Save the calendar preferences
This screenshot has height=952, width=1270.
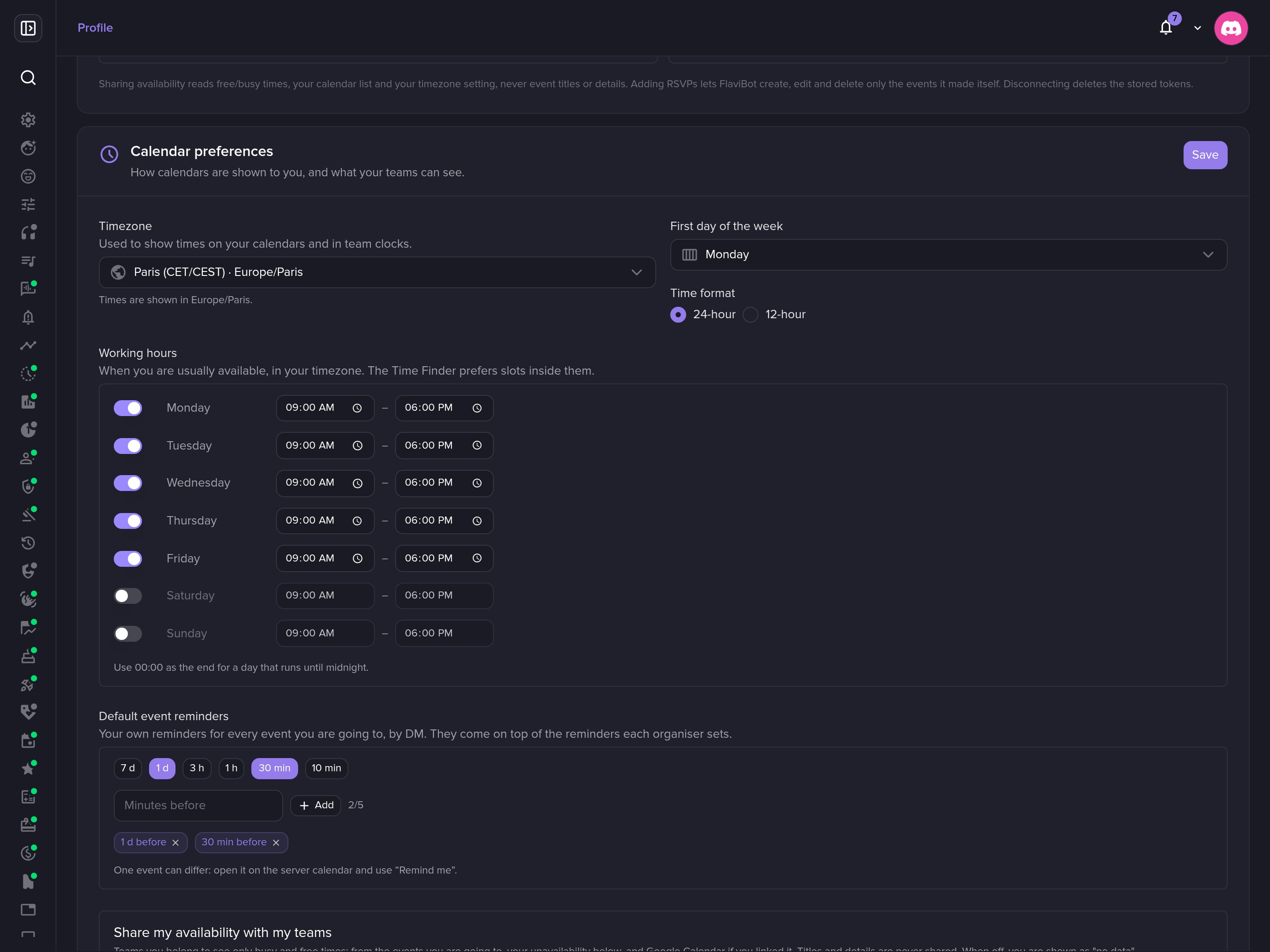1205,155
